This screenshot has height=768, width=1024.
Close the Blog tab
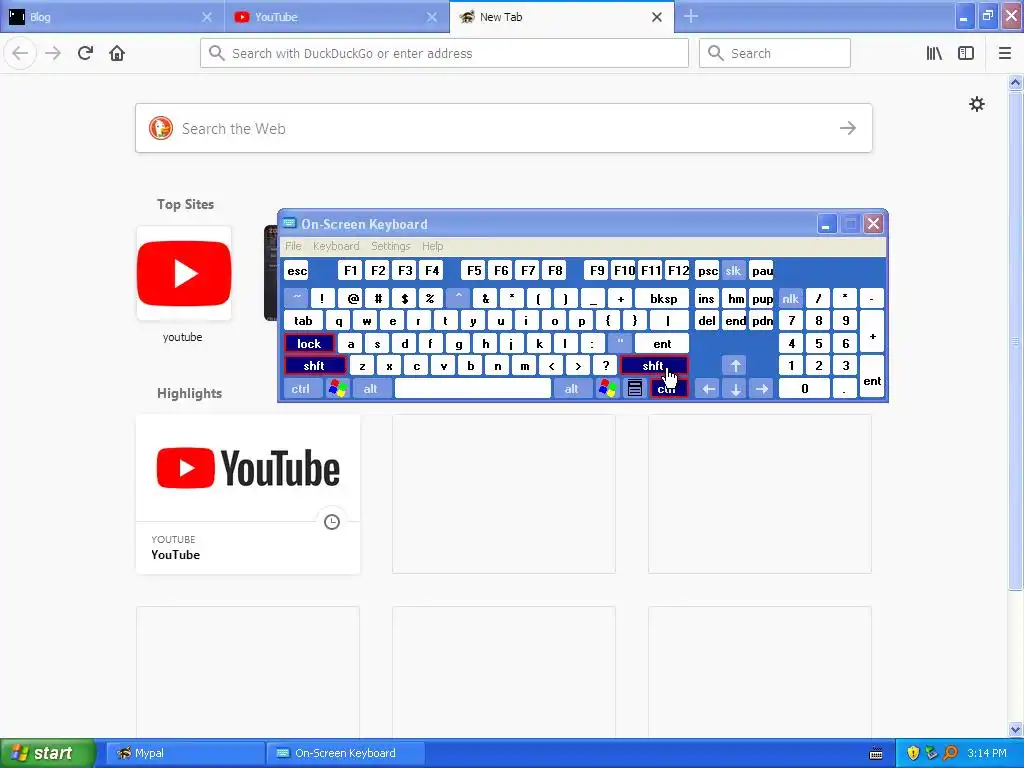click(207, 17)
